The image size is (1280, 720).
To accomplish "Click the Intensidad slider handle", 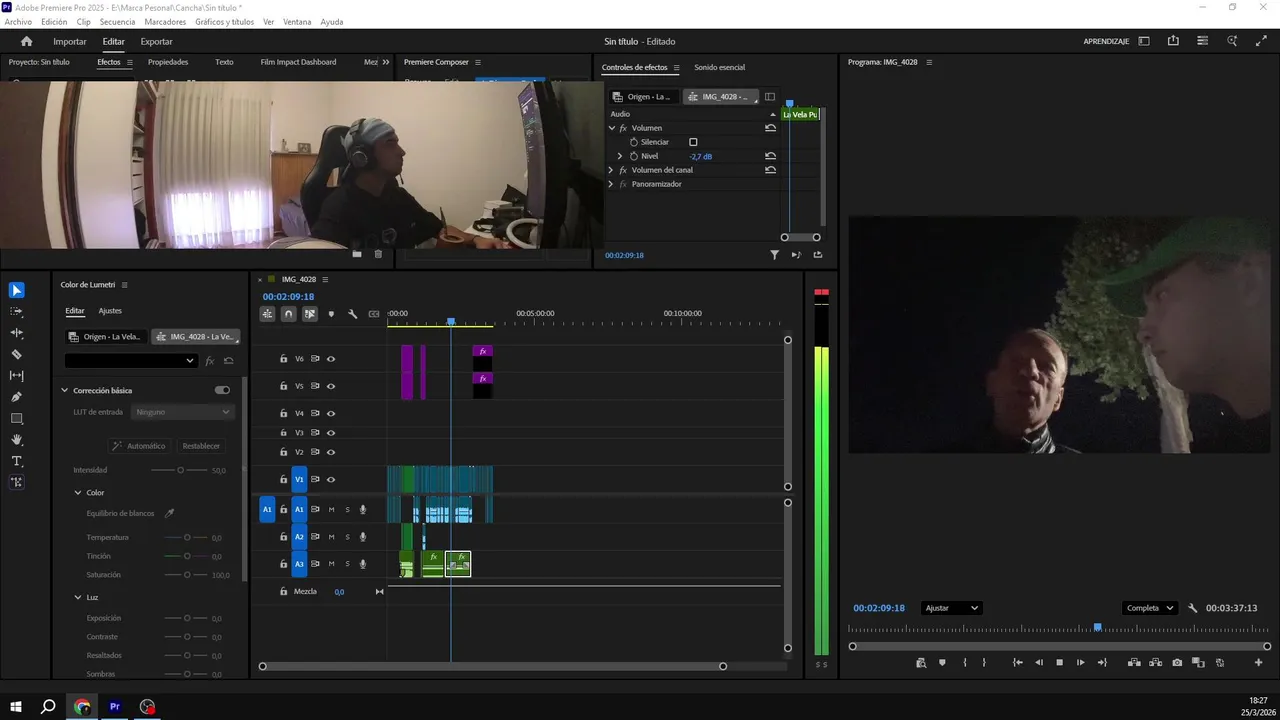I will (180, 470).
